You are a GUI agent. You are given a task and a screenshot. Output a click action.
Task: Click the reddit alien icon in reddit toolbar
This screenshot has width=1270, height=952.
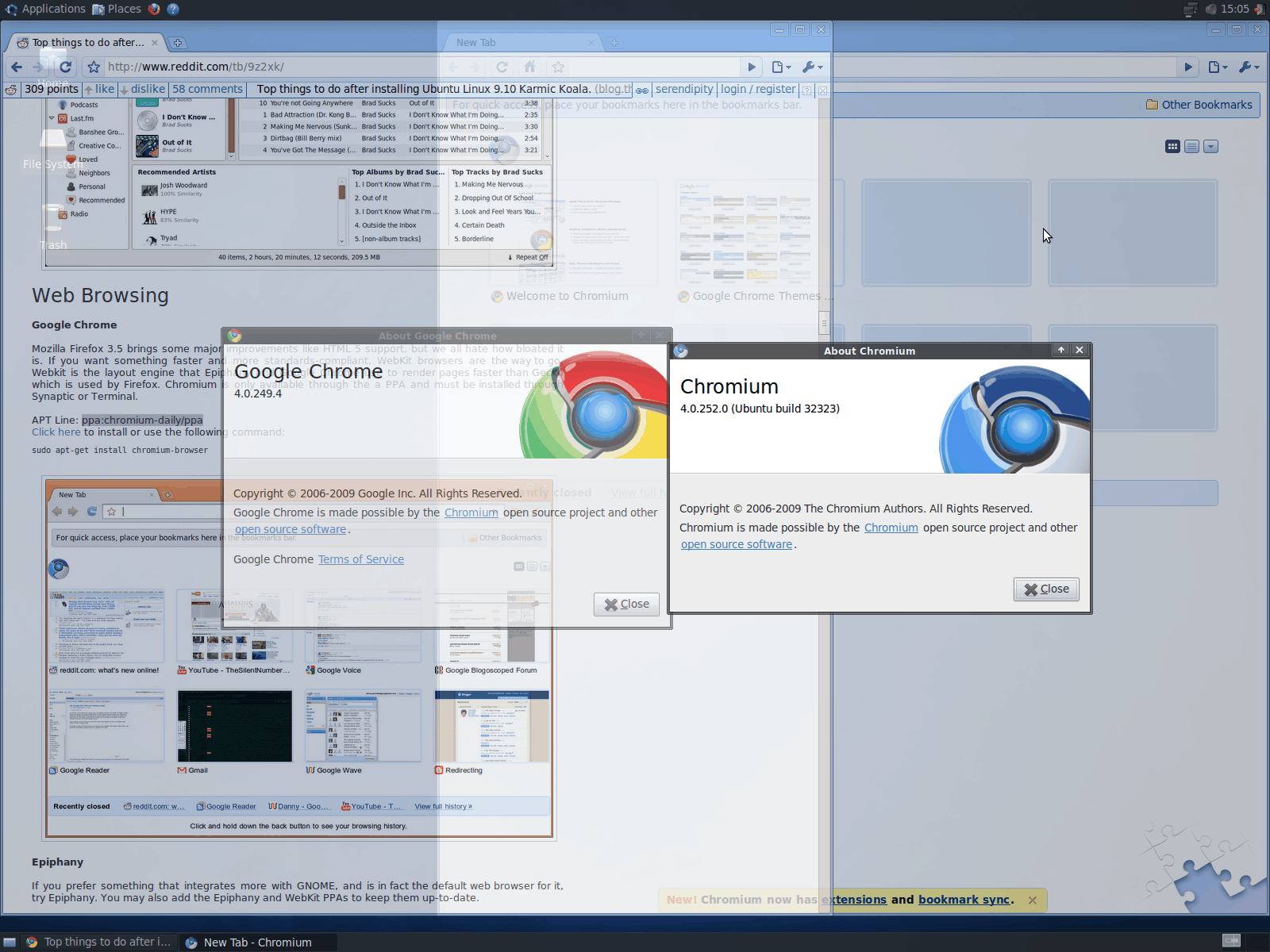point(11,90)
